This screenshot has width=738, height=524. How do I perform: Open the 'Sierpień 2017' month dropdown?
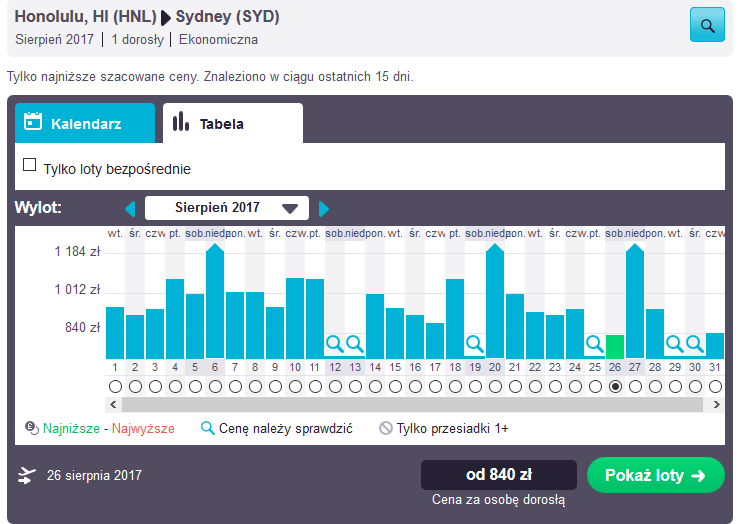tap(227, 208)
